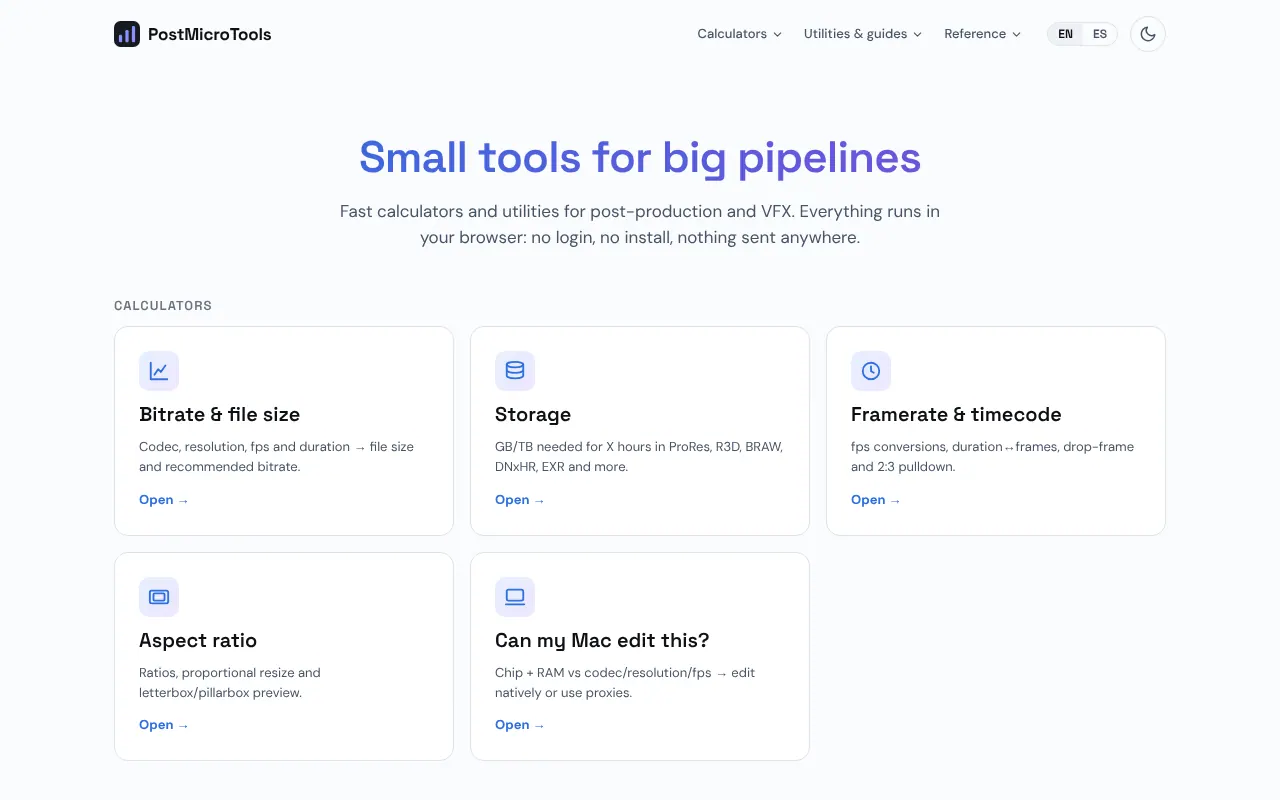Click the 'fps conversions, duration↔frames' description
1280x800 pixels.
click(993, 457)
